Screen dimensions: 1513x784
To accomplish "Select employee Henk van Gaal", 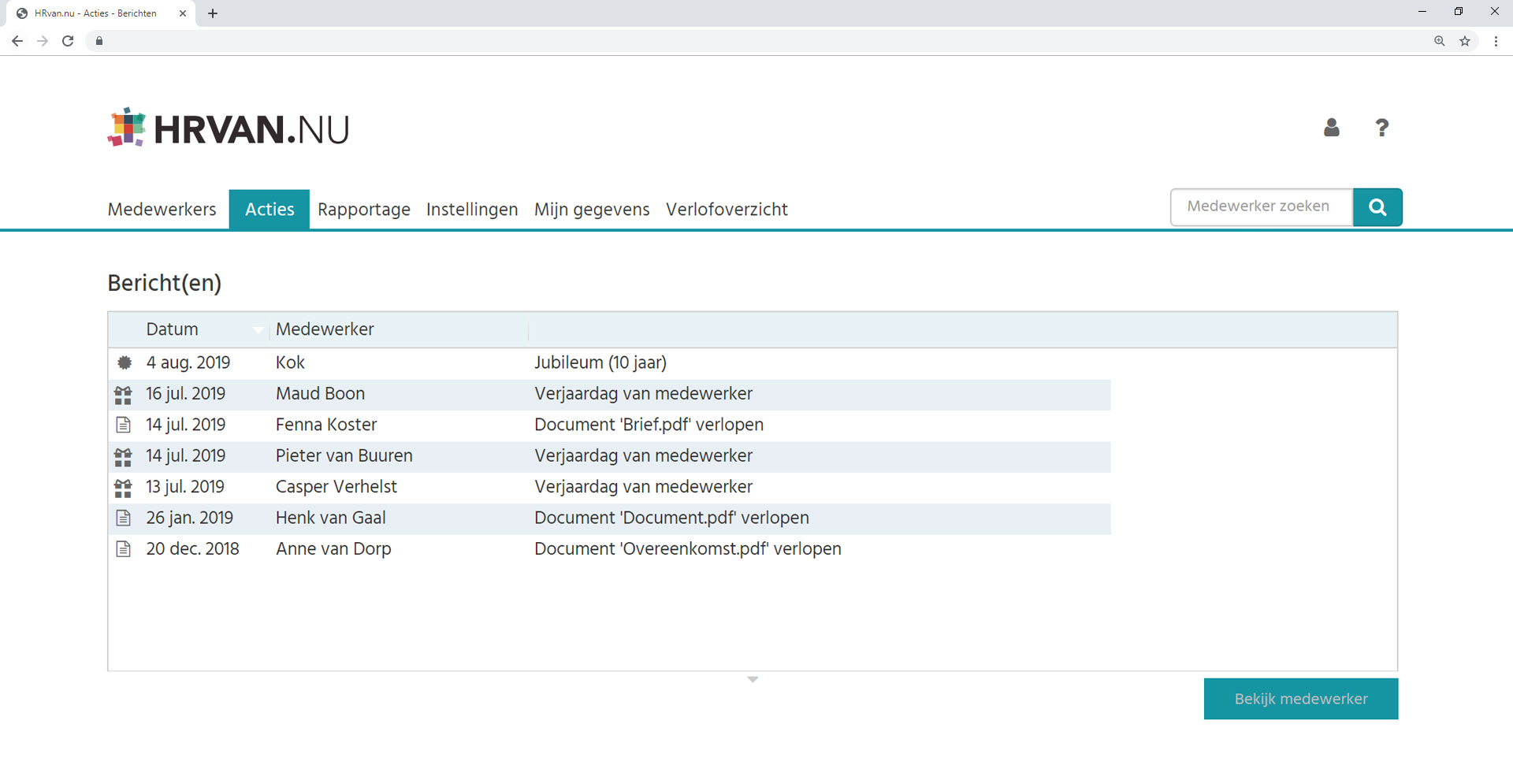I will point(330,518).
